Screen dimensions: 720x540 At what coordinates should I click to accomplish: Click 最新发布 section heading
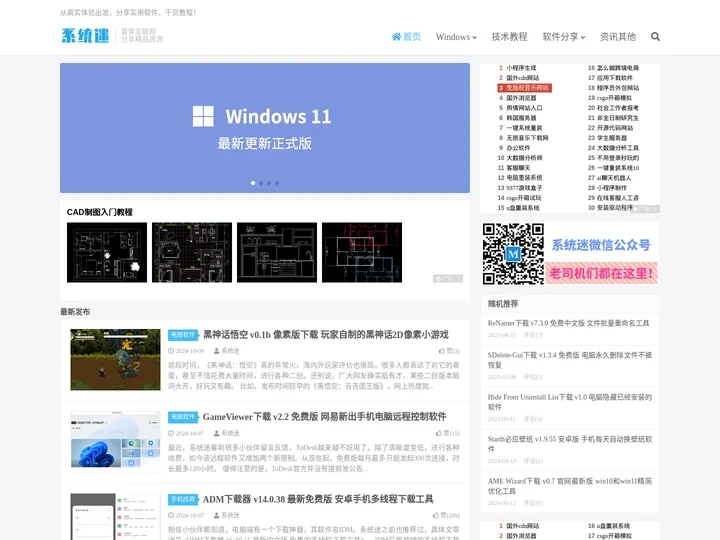[x=75, y=312]
